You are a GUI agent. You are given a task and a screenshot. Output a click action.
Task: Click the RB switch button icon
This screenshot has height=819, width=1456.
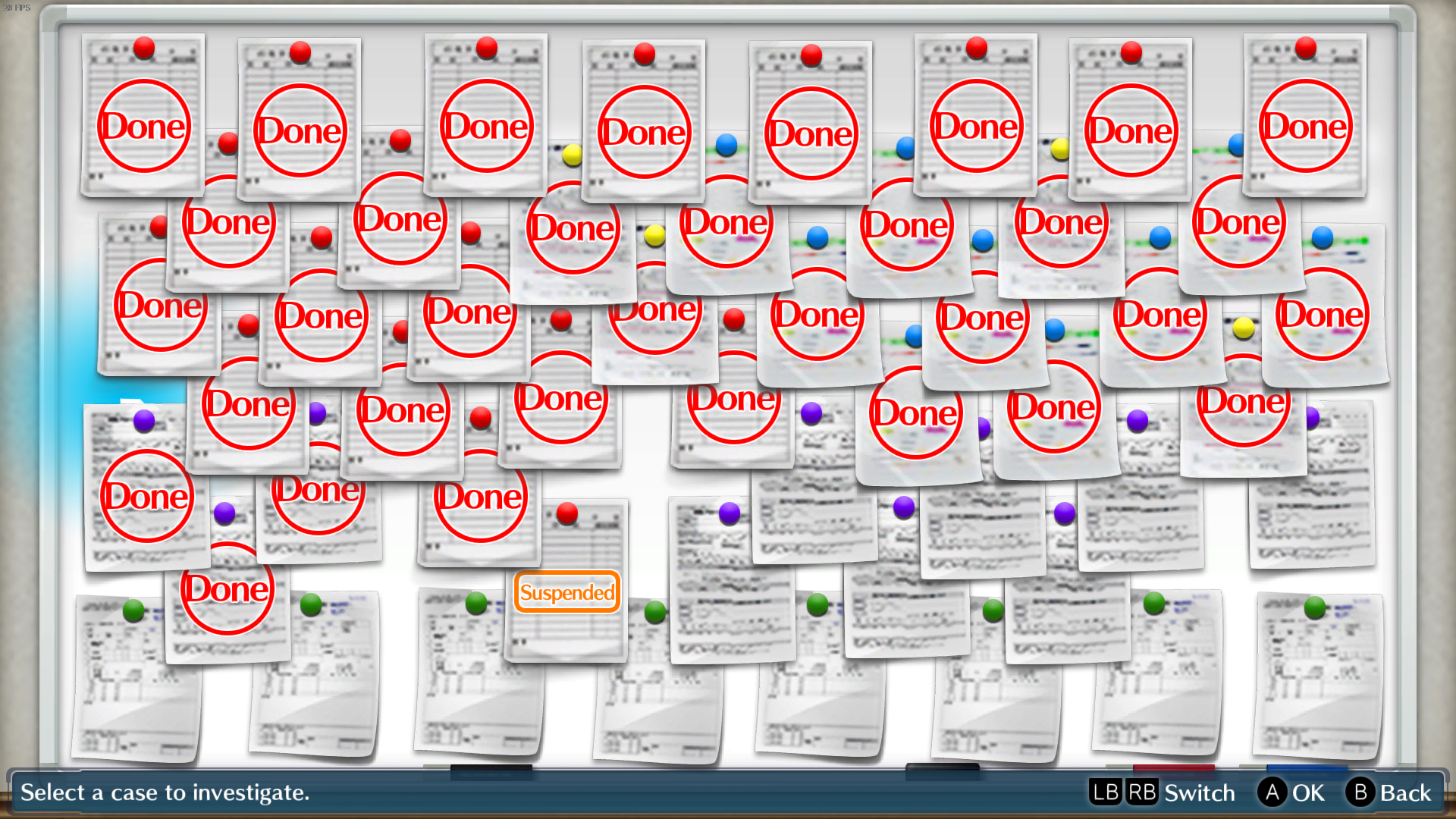(x=1141, y=792)
